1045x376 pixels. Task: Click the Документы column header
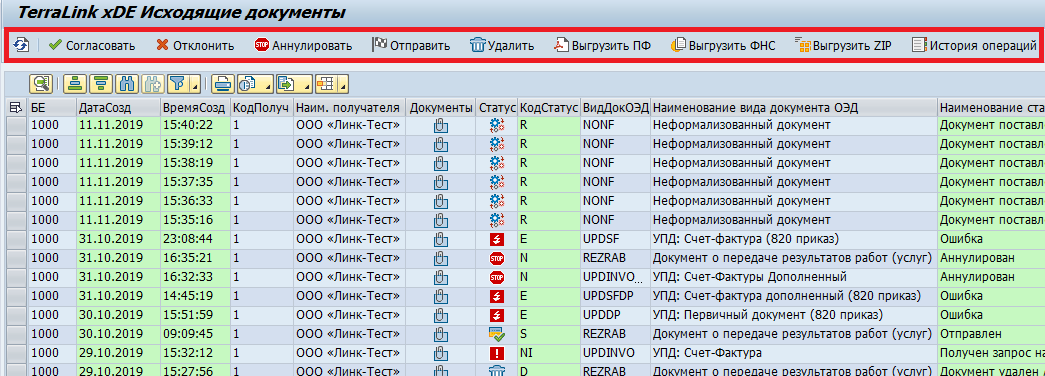[x=441, y=107]
